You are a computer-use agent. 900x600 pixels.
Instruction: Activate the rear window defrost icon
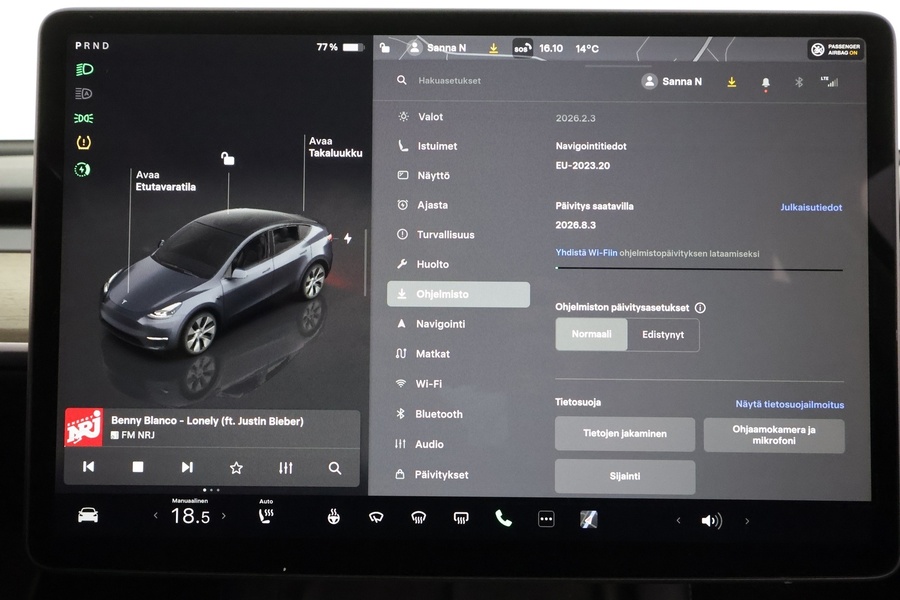[461, 519]
